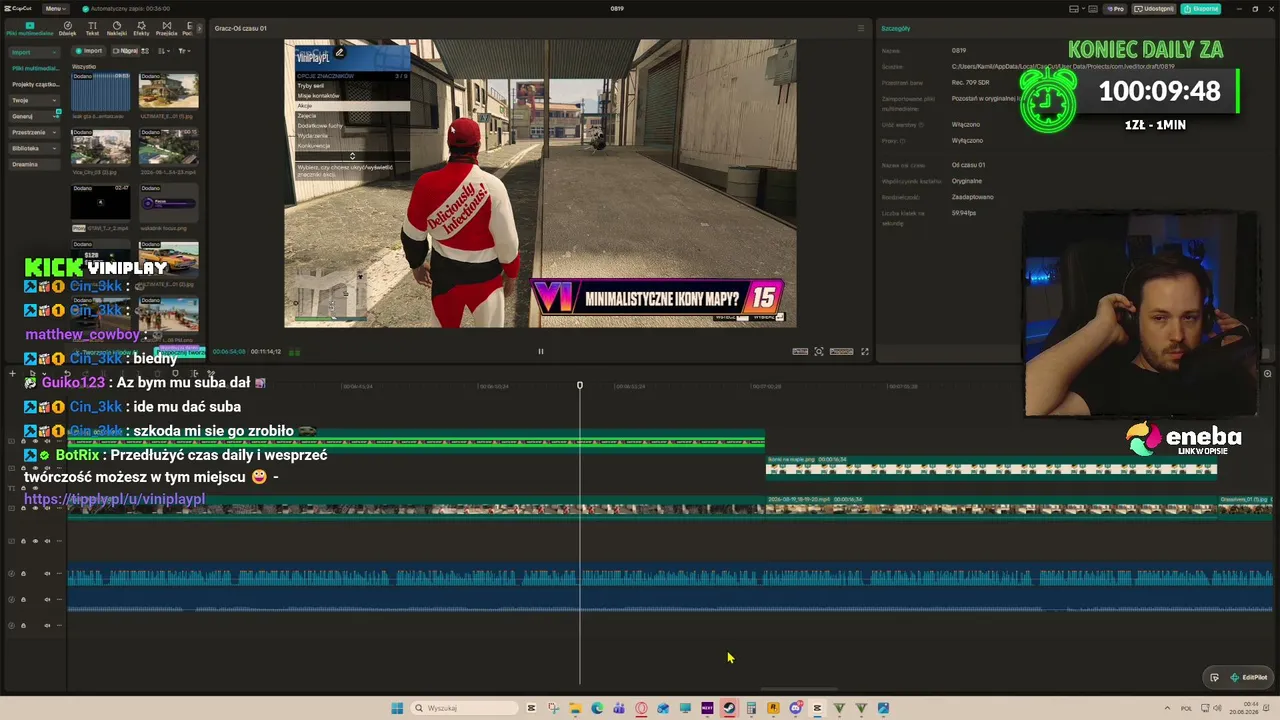Show more tool tabs with the arrow
Screen dimensions: 1280x720
pyautogui.click(x=198, y=28)
